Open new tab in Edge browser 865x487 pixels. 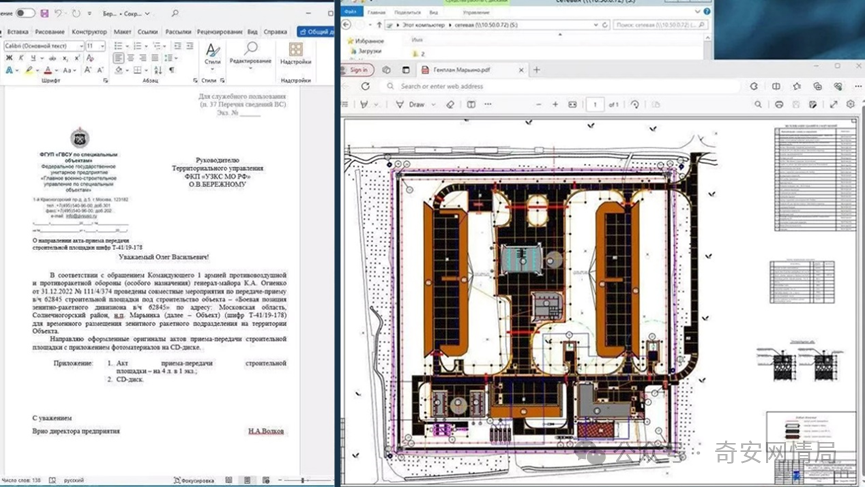coord(536,70)
